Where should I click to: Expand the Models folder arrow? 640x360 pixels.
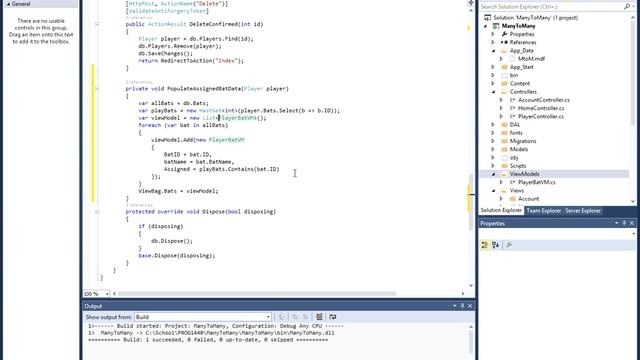pyautogui.click(x=493, y=149)
